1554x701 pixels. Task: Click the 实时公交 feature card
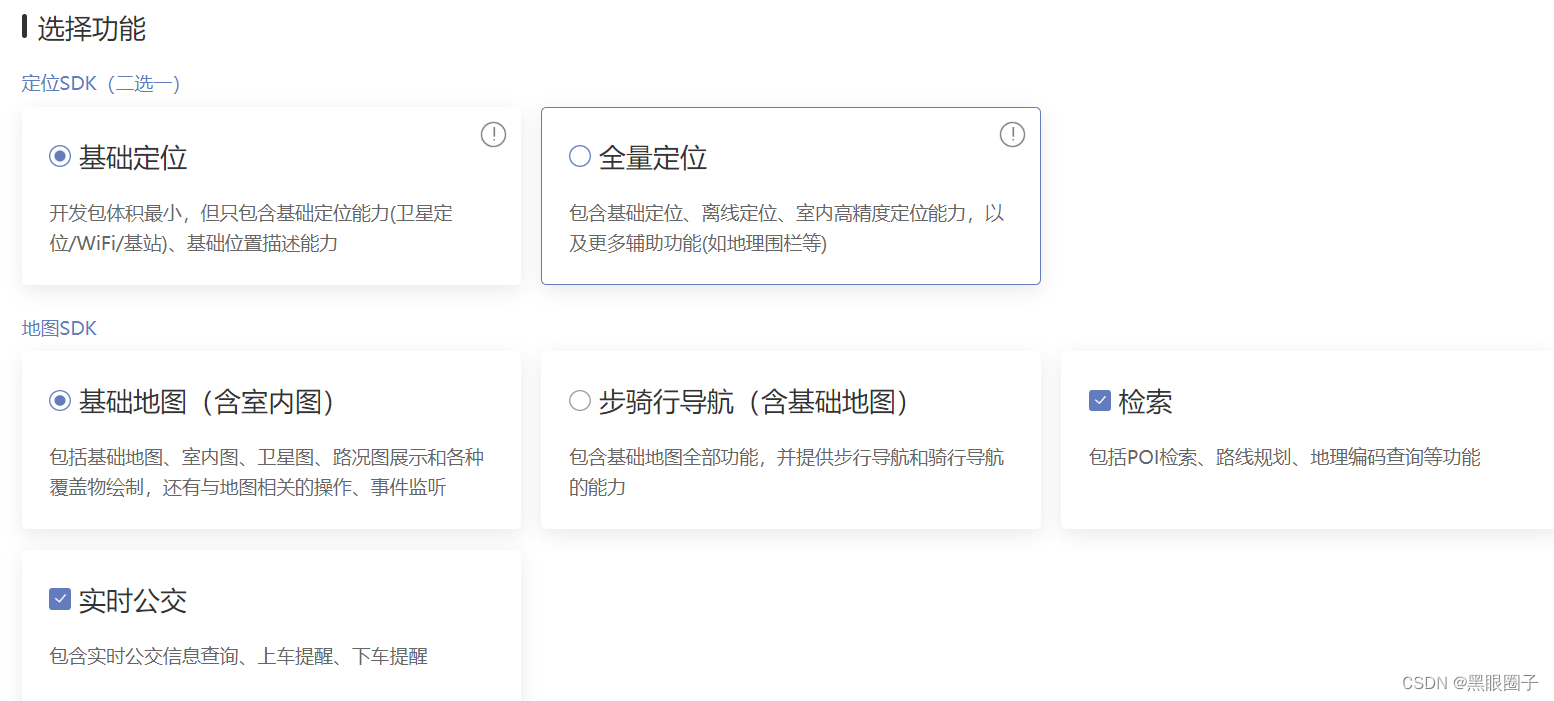(270, 625)
